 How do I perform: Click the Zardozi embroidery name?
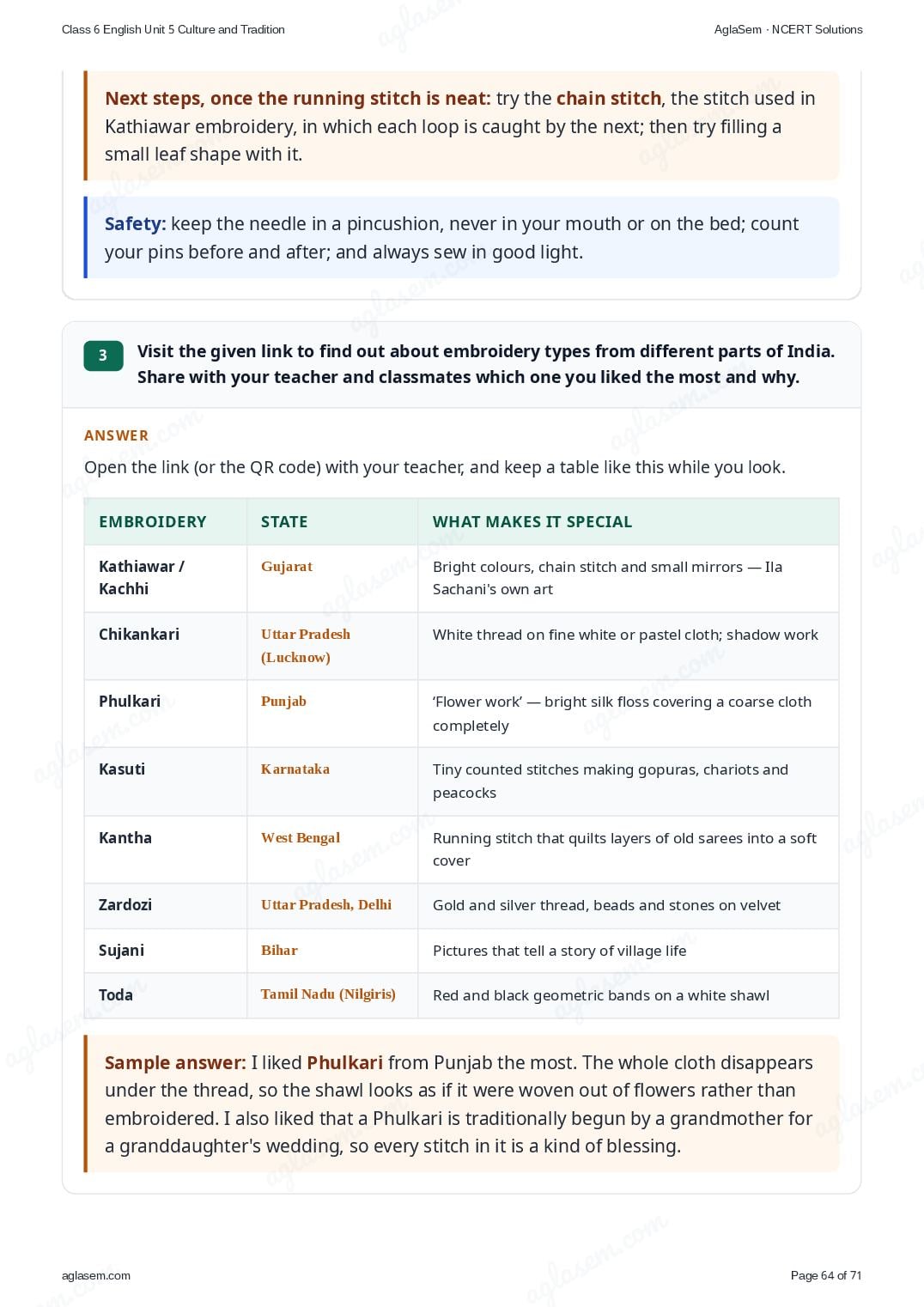(x=125, y=905)
